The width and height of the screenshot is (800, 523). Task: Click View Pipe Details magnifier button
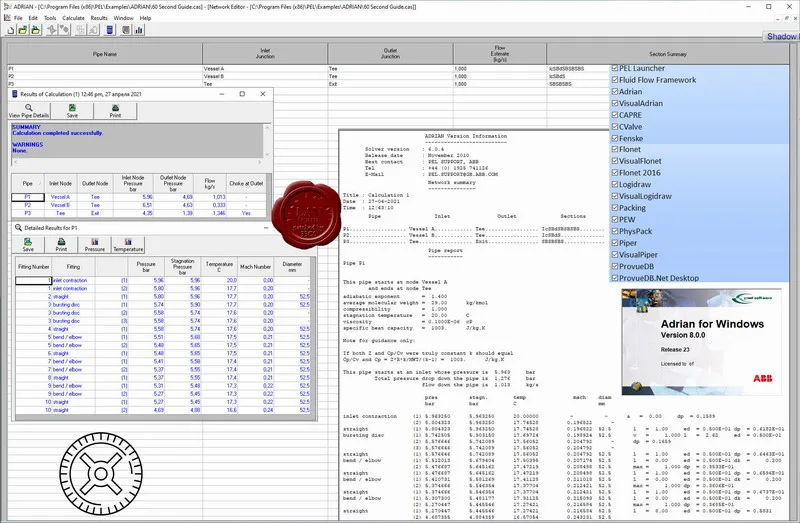29,111
